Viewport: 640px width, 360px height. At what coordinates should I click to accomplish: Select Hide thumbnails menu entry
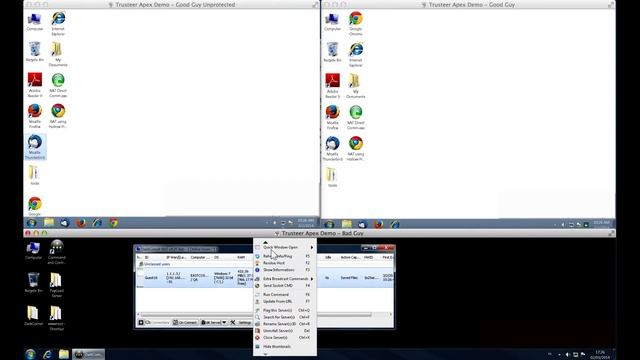(x=284, y=347)
